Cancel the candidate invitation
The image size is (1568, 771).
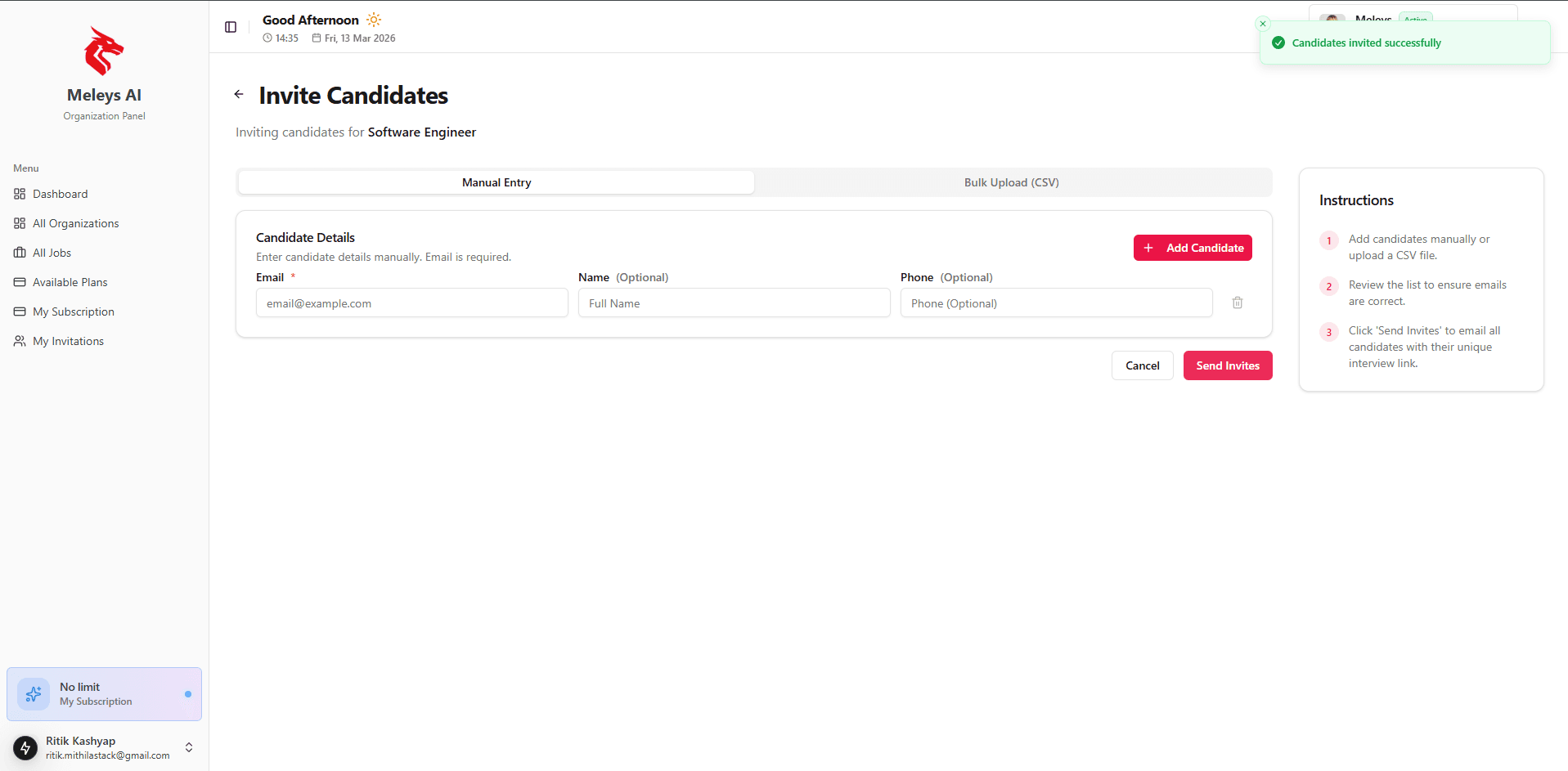point(1142,365)
